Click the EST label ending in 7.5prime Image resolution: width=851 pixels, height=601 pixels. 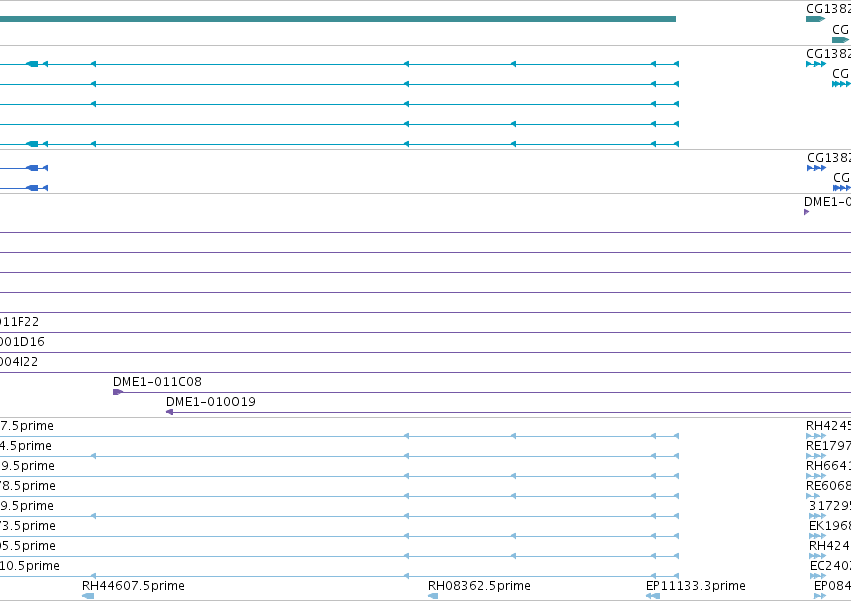(27, 426)
